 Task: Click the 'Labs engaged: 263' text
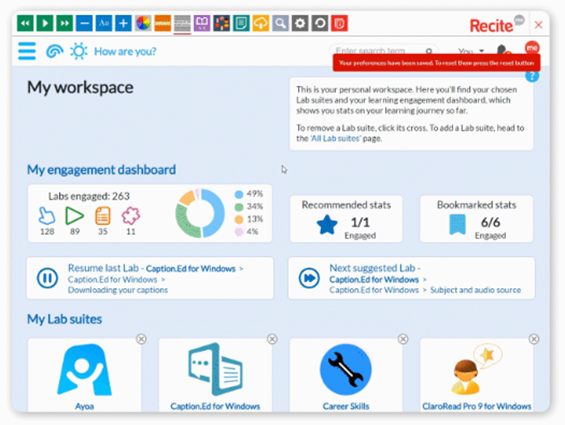tap(89, 196)
